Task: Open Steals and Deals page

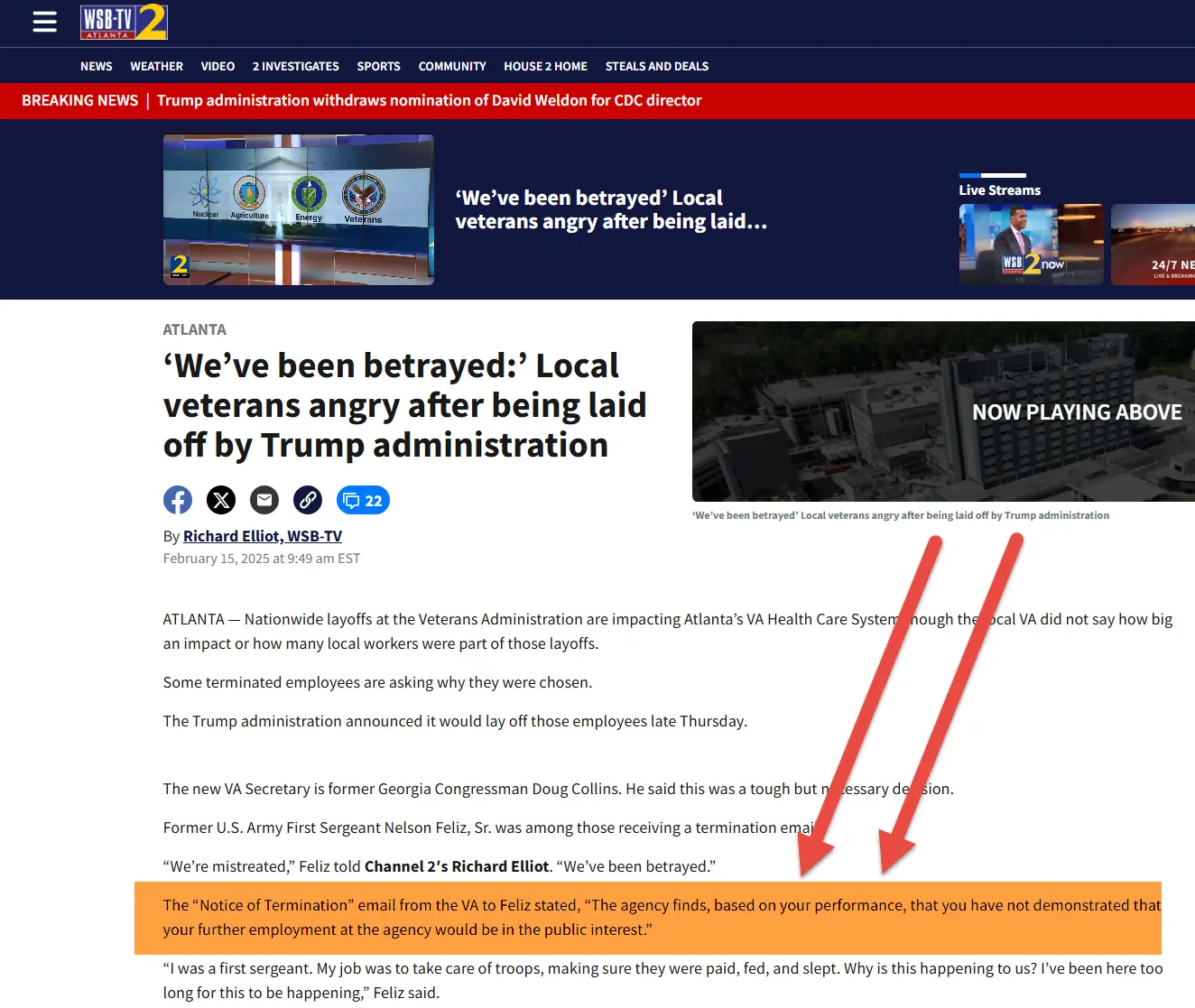Action: 657,66
